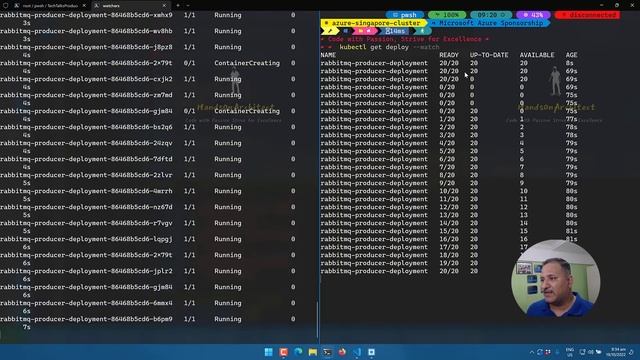This screenshot has width=640, height=360.
Task: Click the pod name ending in 4mrrh
Action: coord(86,191)
